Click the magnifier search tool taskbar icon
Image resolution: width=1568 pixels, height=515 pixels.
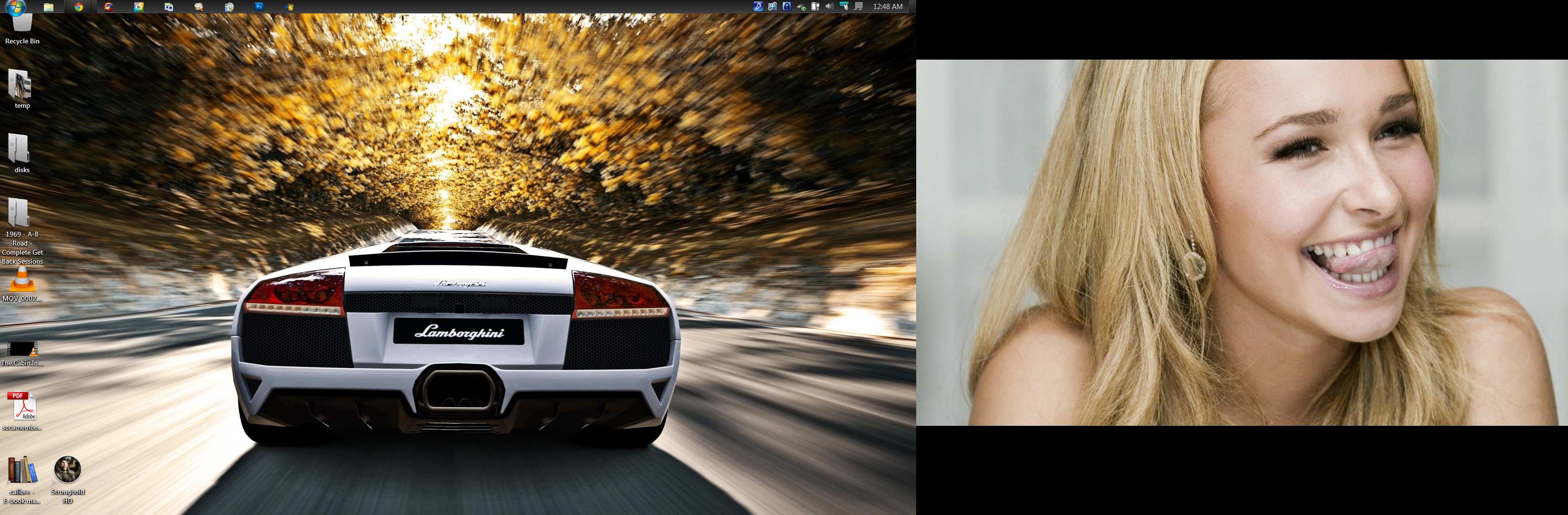click(x=199, y=7)
